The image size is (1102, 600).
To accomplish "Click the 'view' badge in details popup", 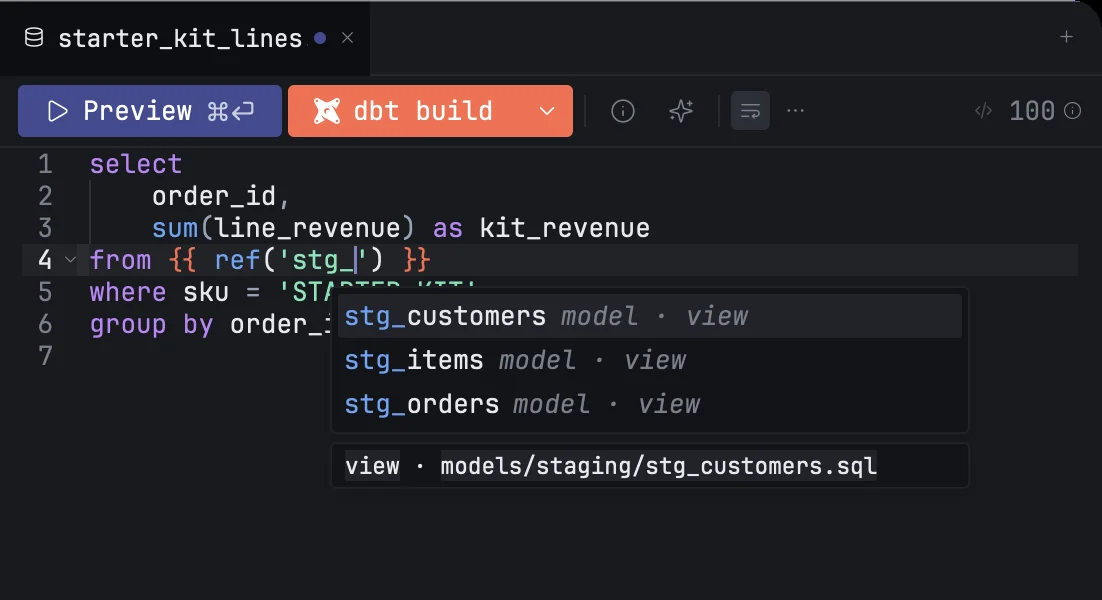I will point(372,466).
